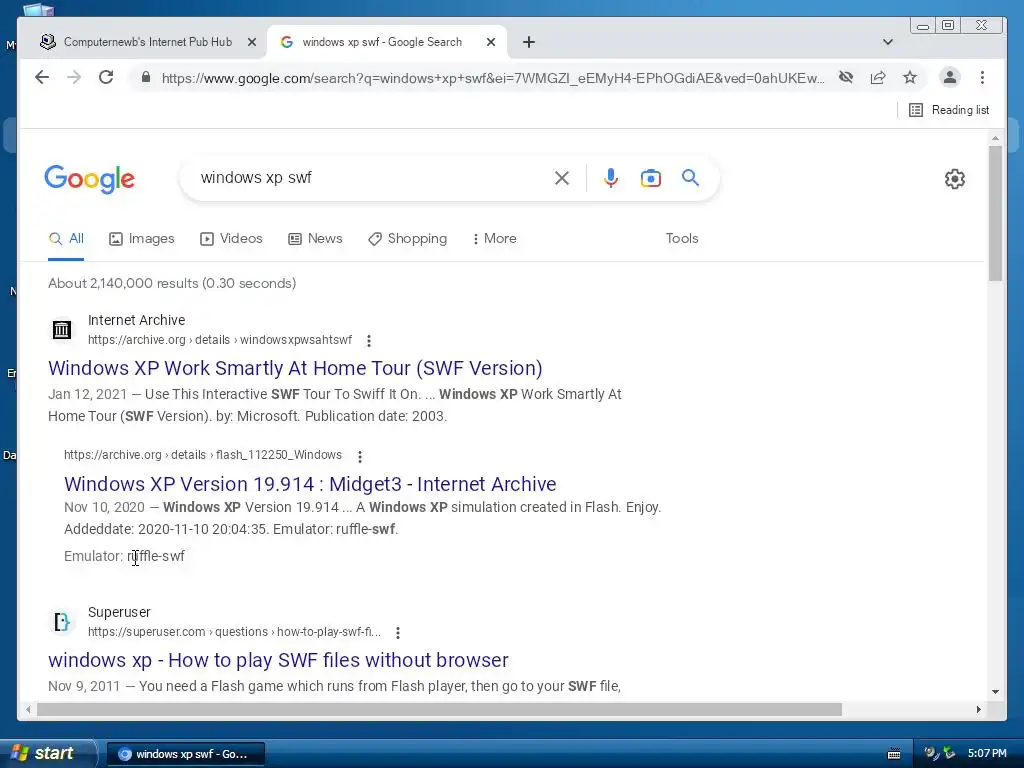1024x768 pixels.
Task: Bookmark this page with the star icon
Action: 910,78
